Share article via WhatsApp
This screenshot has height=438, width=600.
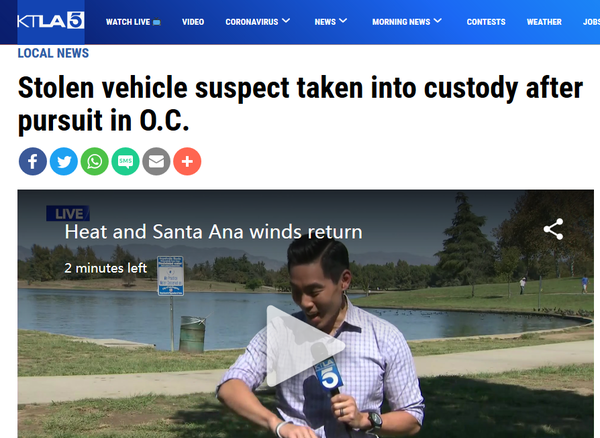point(95,161)
